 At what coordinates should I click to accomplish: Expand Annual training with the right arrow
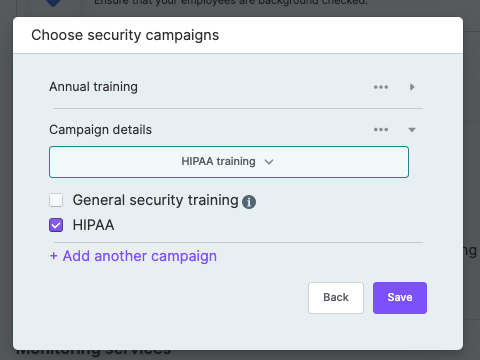click(412, 87)
